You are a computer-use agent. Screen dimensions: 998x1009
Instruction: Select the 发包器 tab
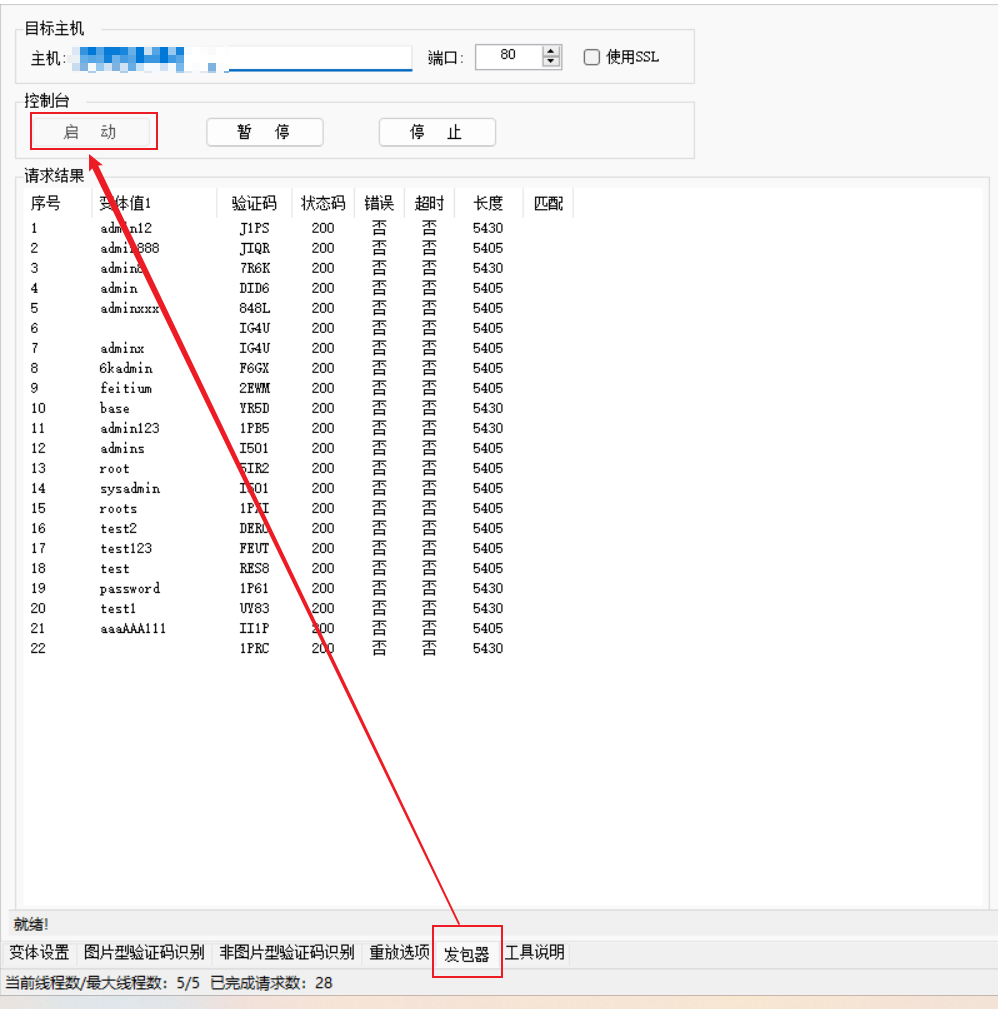pos(467,954)
